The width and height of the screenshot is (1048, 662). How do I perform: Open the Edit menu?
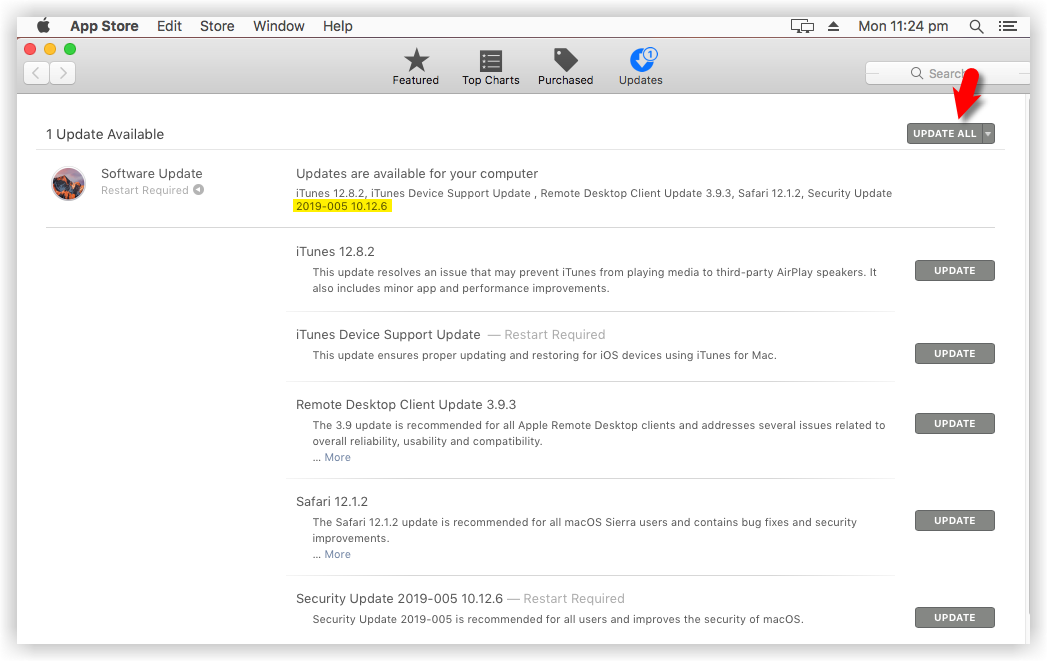(x=169, y=26)
